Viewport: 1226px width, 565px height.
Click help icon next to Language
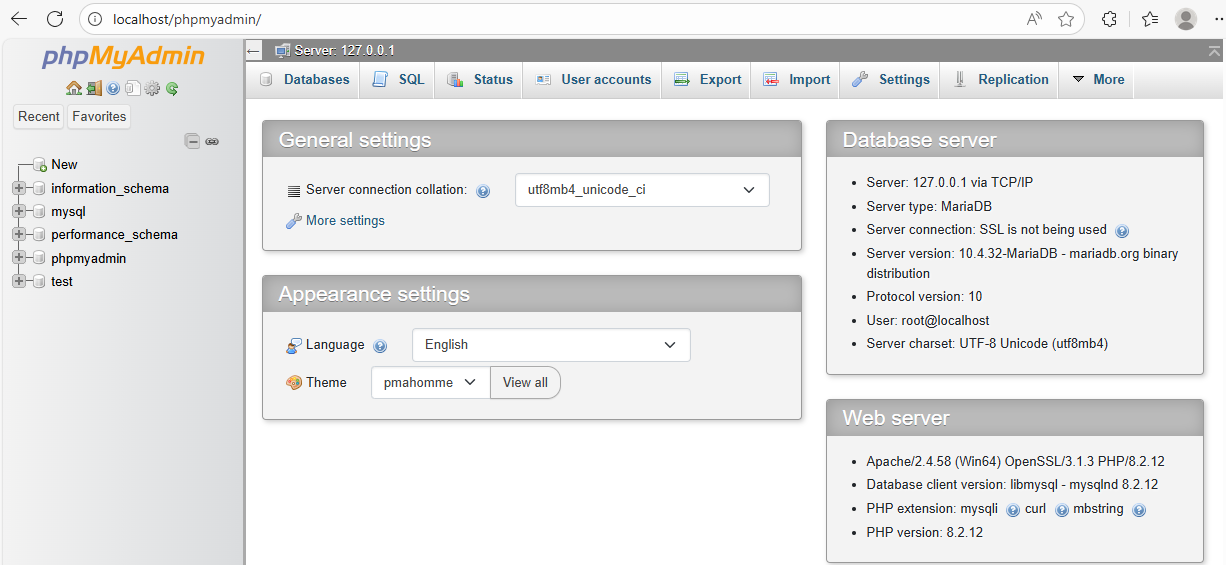tap(380, 346)
